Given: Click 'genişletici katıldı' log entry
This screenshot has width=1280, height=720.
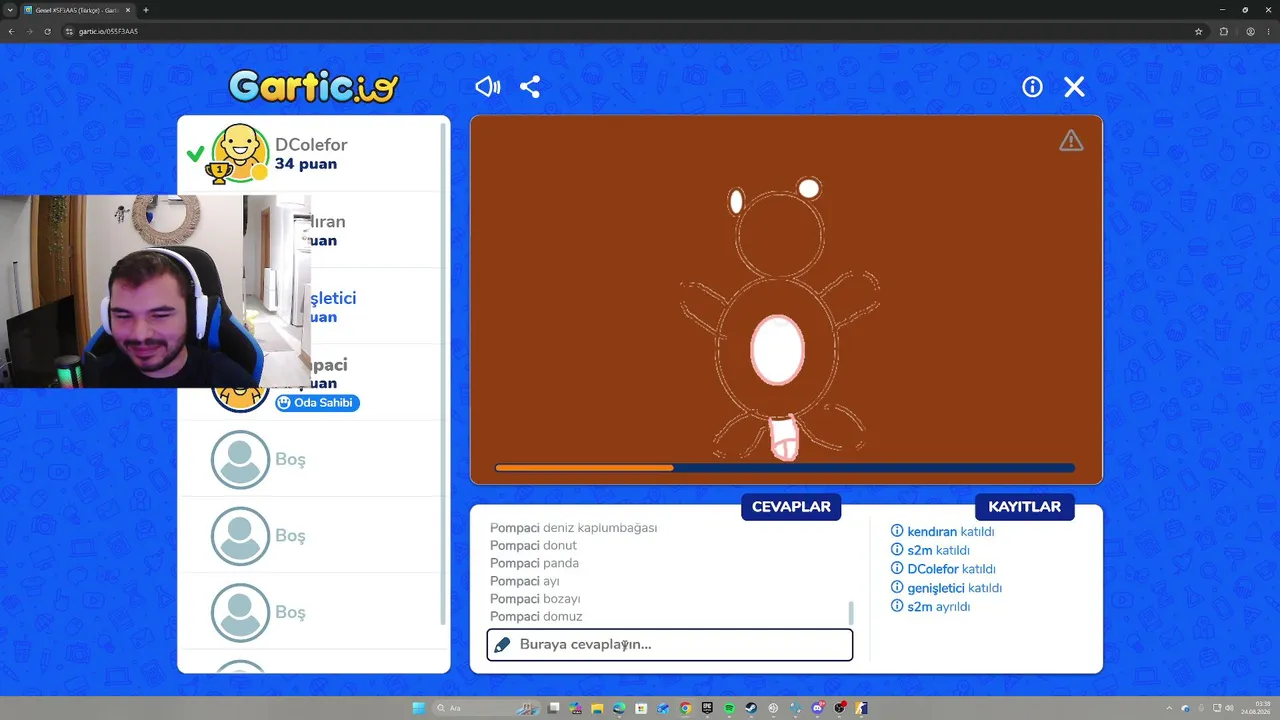Looking at the screenshot, I should [x=946, y=588].
